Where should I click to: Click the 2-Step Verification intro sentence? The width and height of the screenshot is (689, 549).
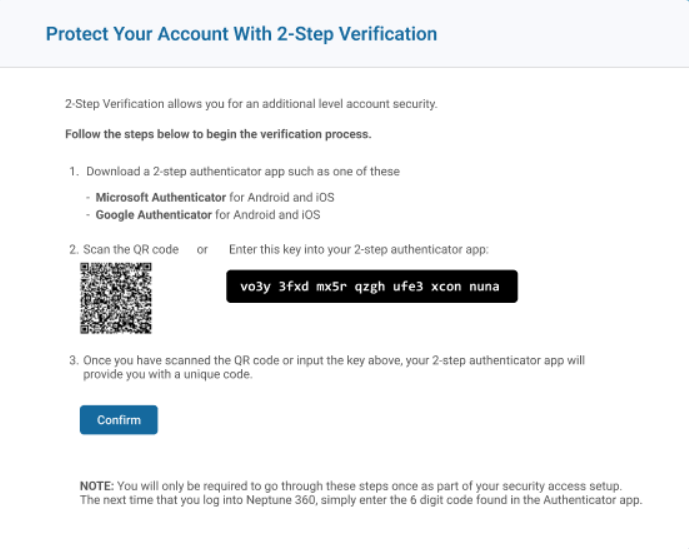tap(251, 104)
